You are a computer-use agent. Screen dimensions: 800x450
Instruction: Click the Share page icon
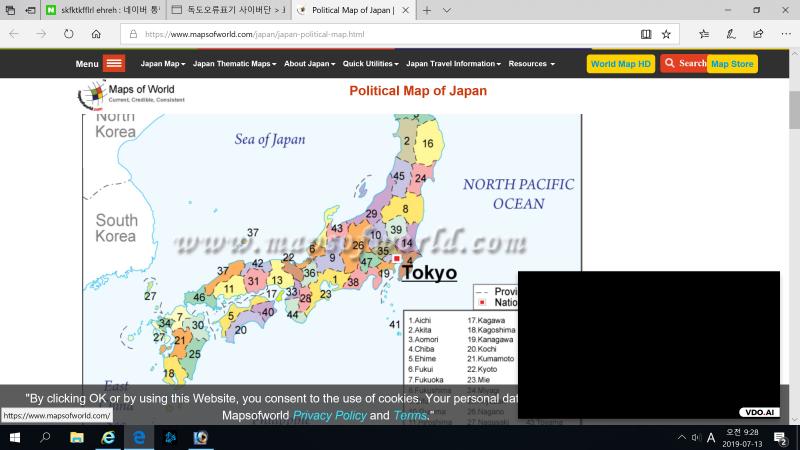click(758, 34)
